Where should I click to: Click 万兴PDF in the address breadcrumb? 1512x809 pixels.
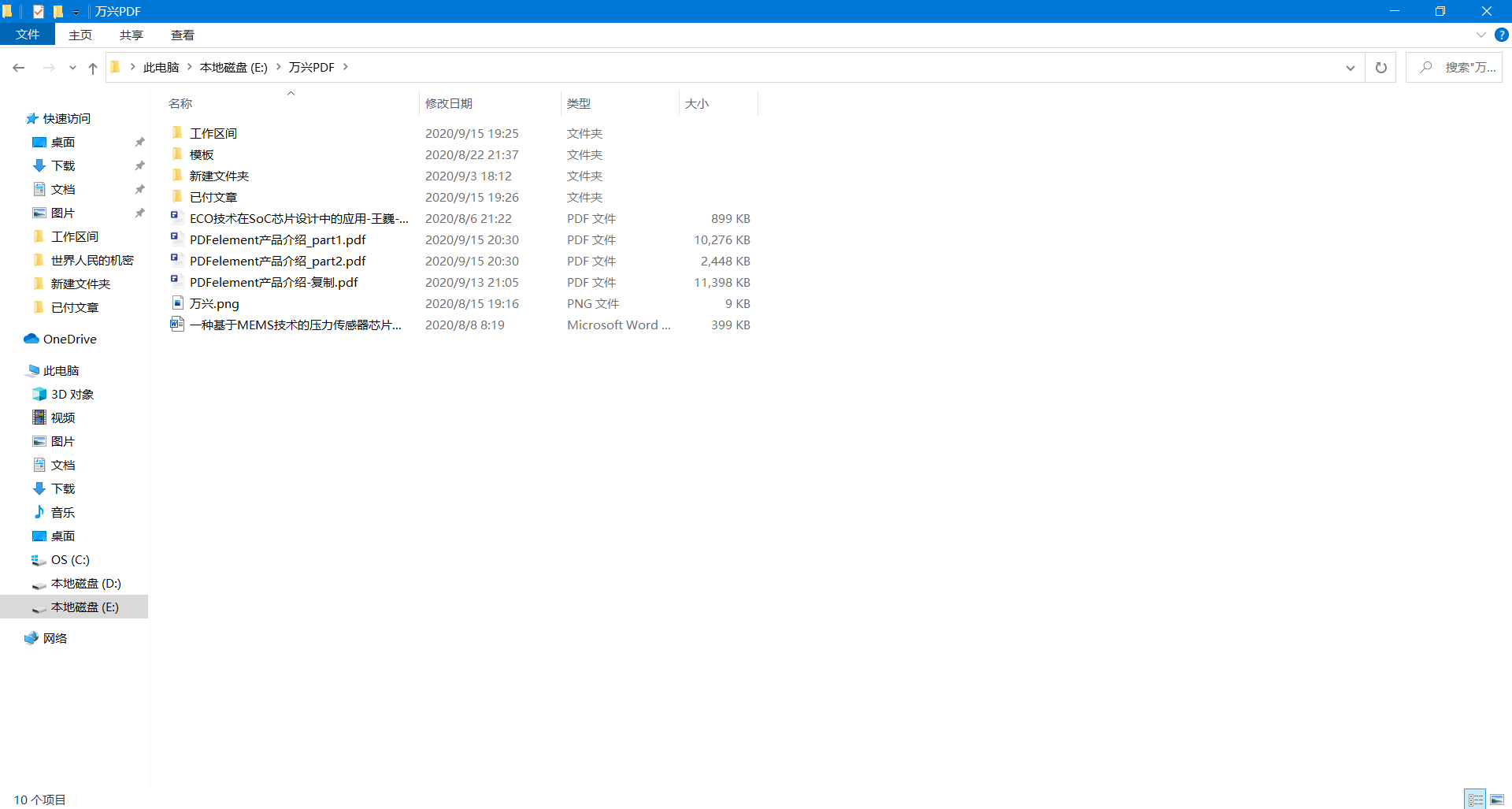[311, 68]
